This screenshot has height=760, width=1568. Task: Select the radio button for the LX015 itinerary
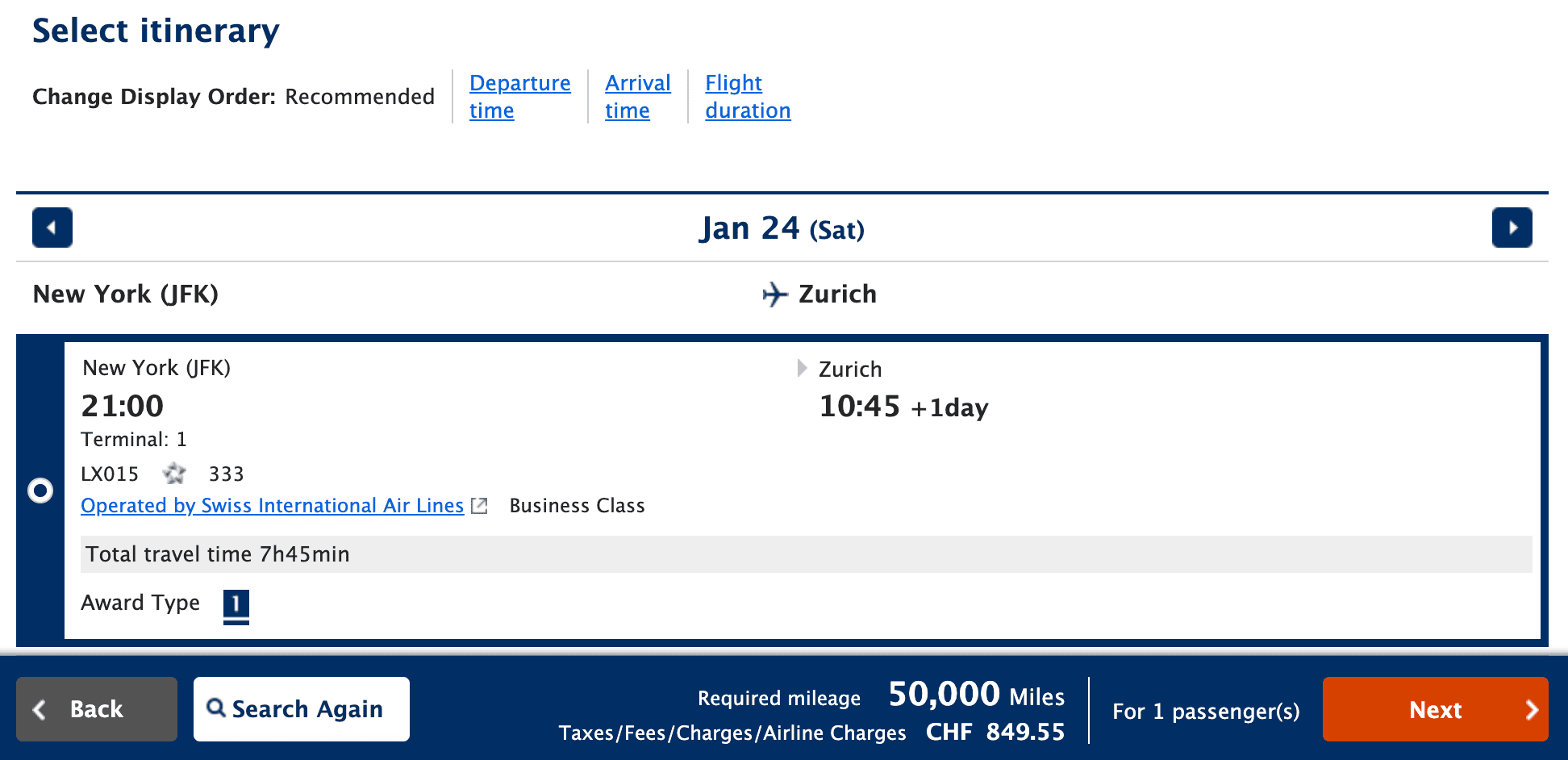(x=40, y=491)
